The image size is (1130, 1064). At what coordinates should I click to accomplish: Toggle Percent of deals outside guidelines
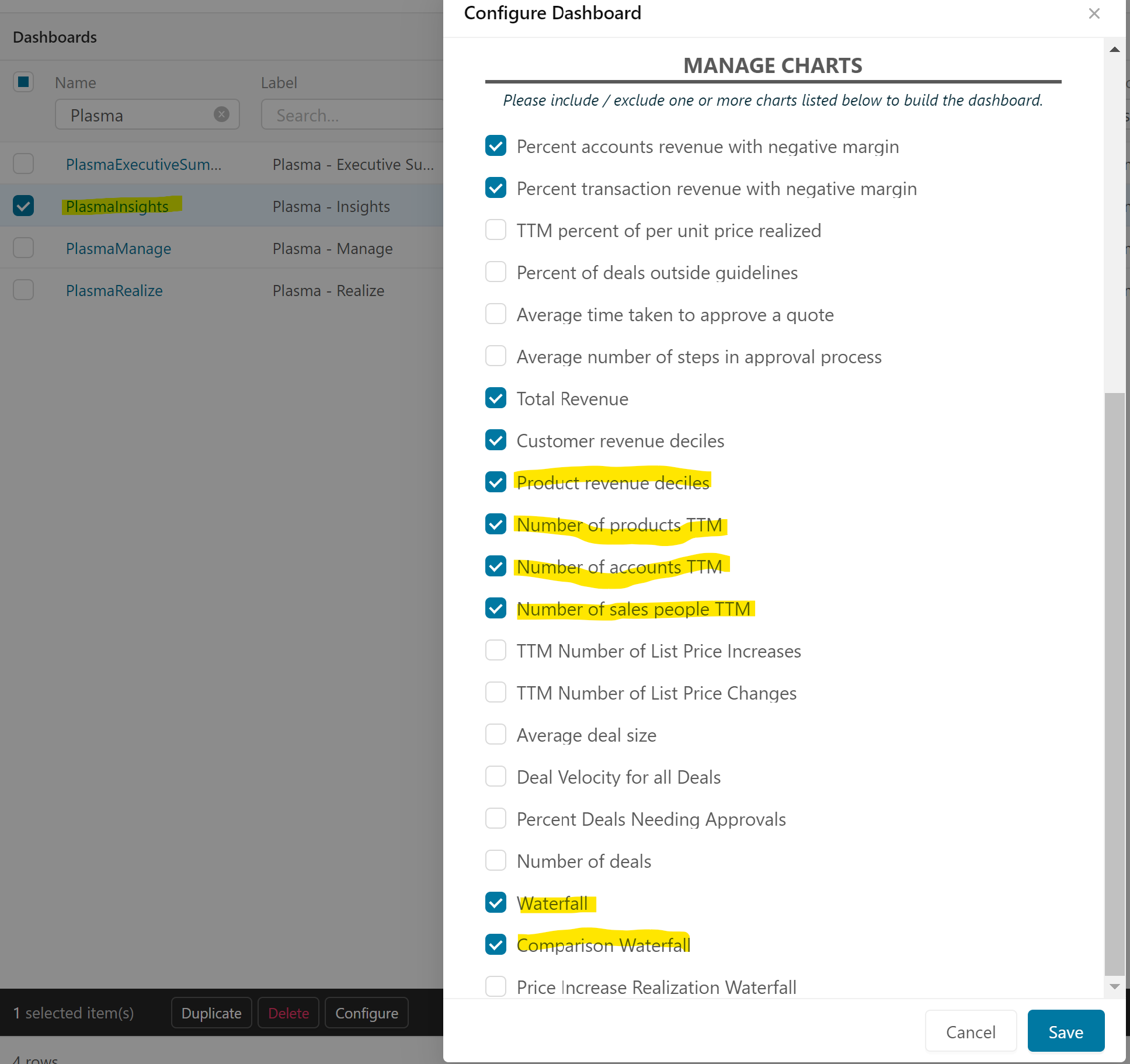pos(496,272)
